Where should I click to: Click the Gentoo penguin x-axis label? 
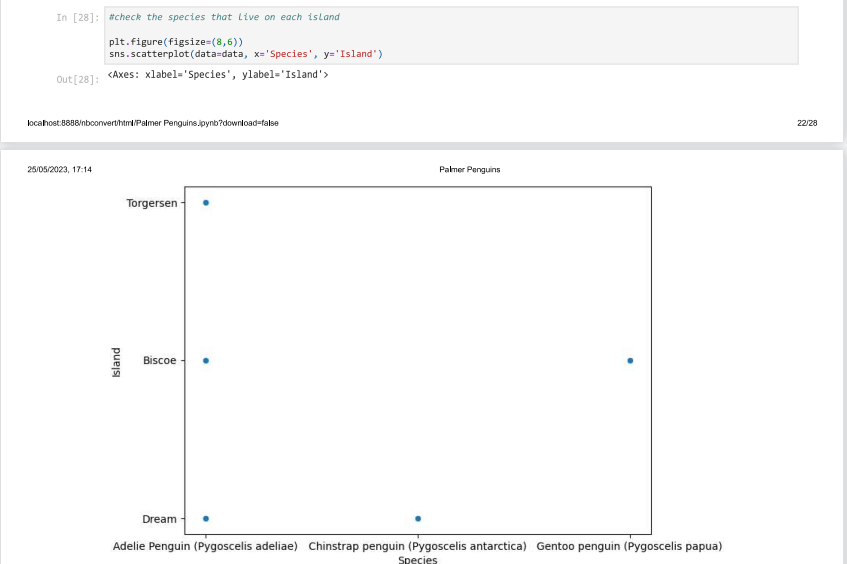pyautogui.click(x=629, y=546)
